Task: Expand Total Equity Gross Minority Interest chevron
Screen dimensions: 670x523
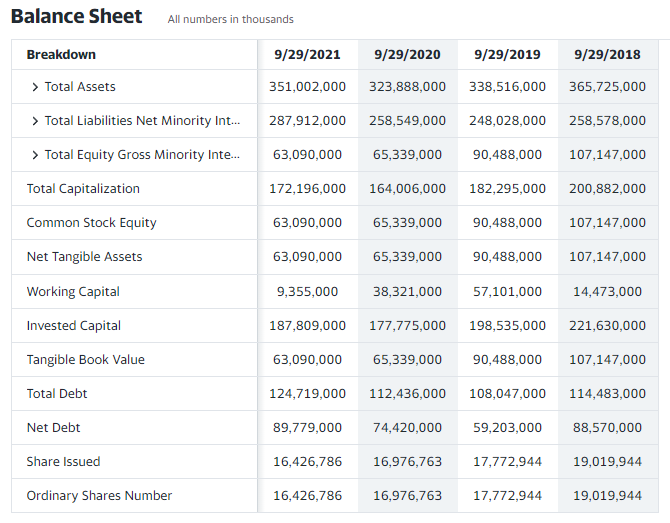Action: click(x=36, y=155)
